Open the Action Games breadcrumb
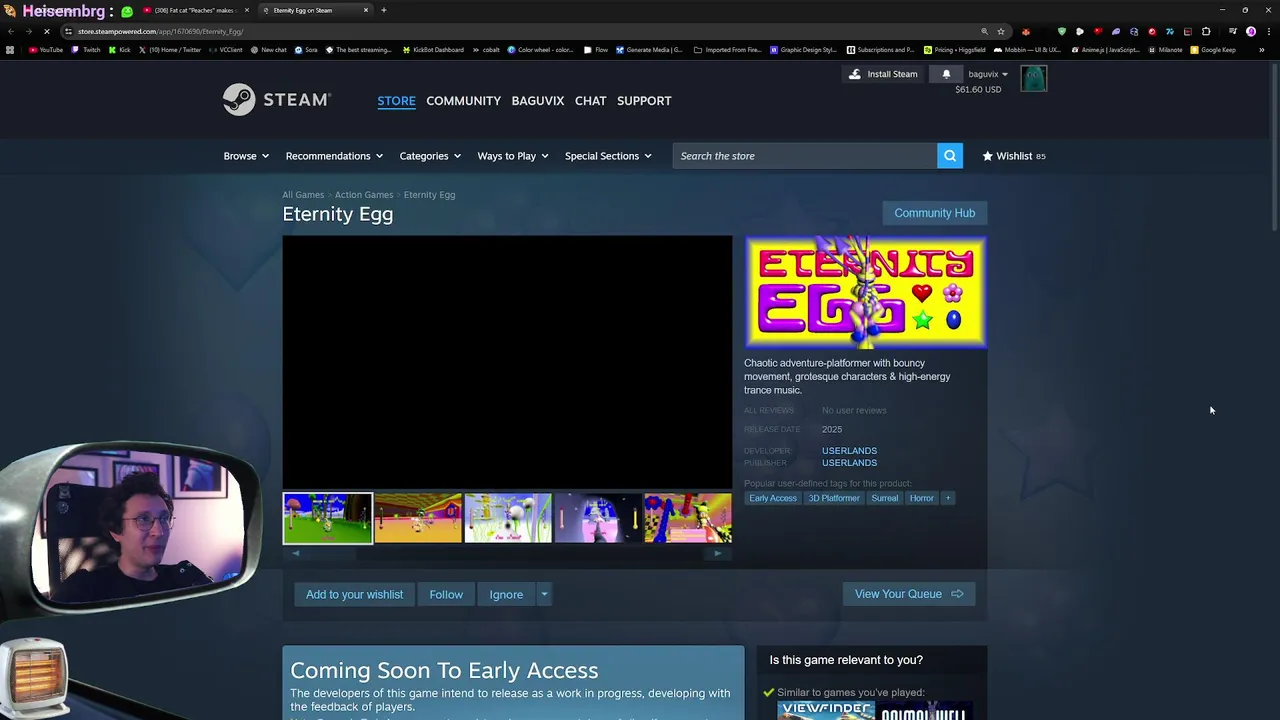The width and height of the screenshot is (1280, 720). [x=364, y=195]
